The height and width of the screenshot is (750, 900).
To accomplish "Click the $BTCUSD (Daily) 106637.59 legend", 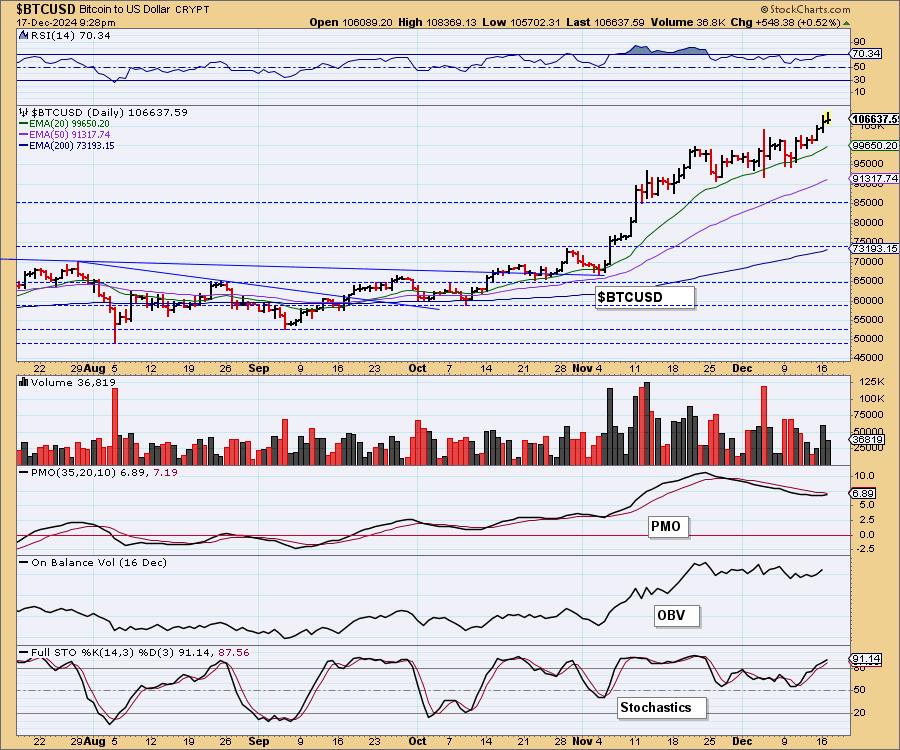I will coord(109,112).
